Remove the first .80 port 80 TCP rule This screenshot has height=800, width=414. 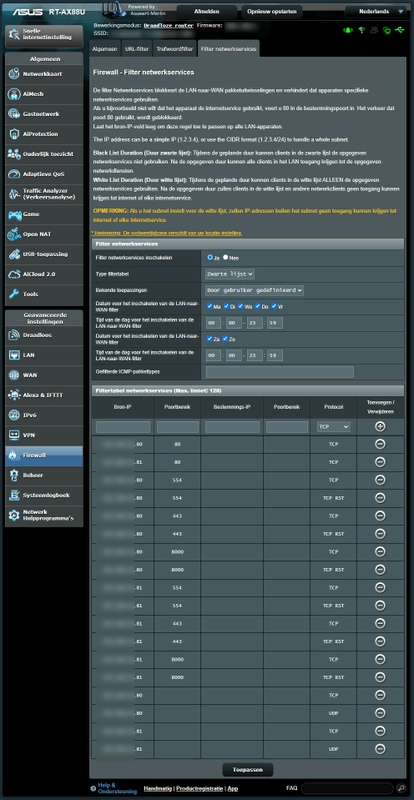380,444
